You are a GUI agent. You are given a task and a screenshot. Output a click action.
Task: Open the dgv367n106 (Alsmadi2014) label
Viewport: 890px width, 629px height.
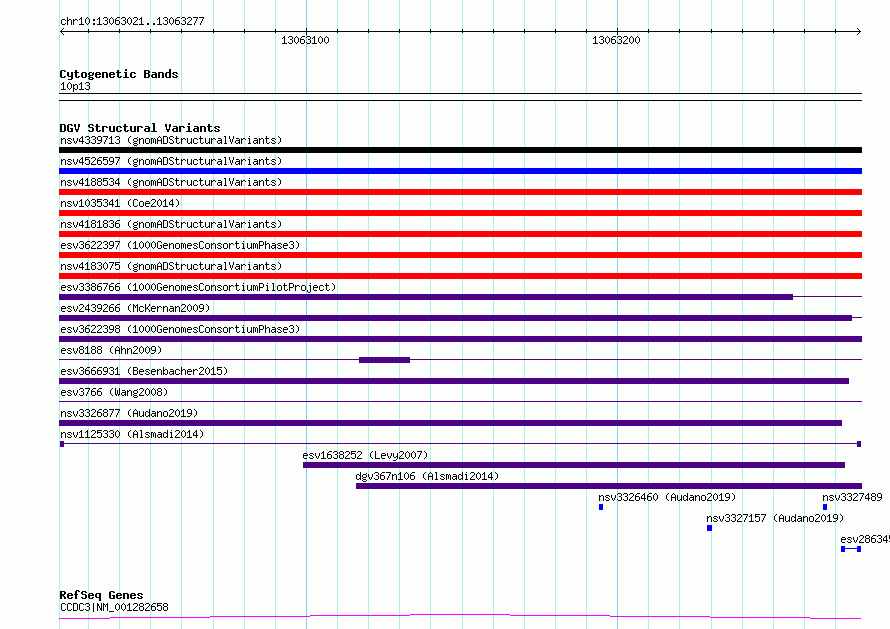tap(427, 476)
